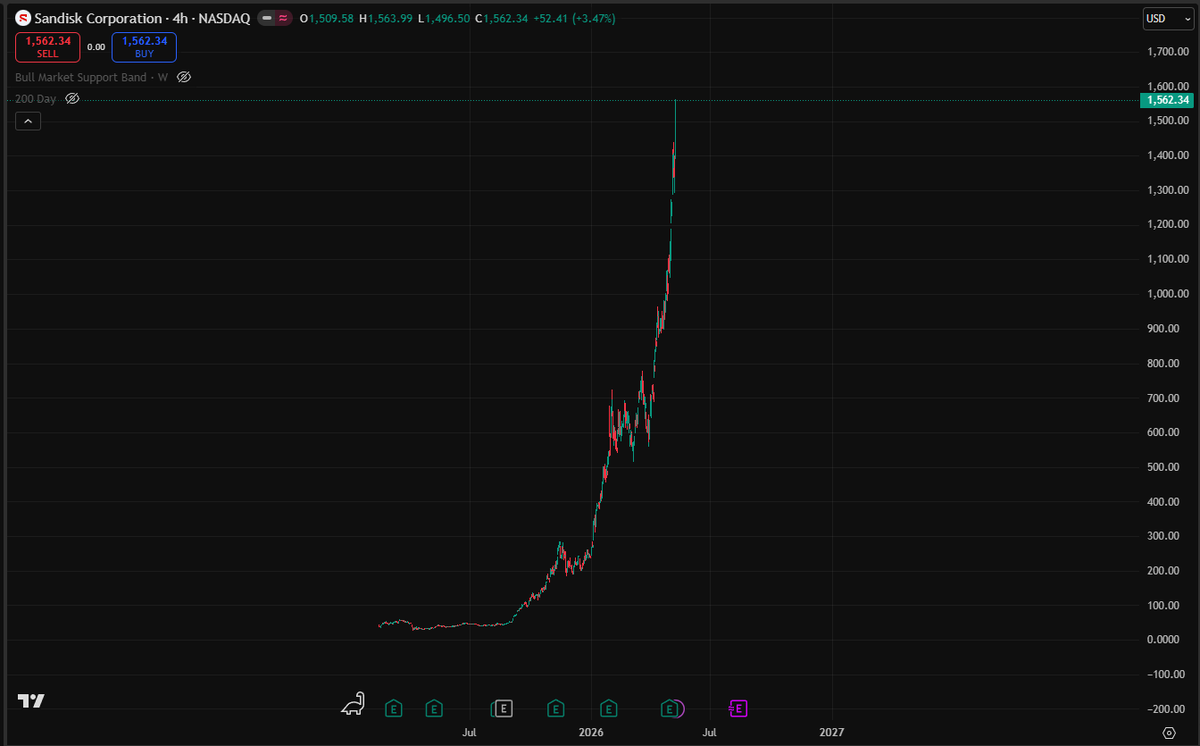Click the earnings marker just left of 2026
Screen dimensions: 1200x746
pos(555,709)
